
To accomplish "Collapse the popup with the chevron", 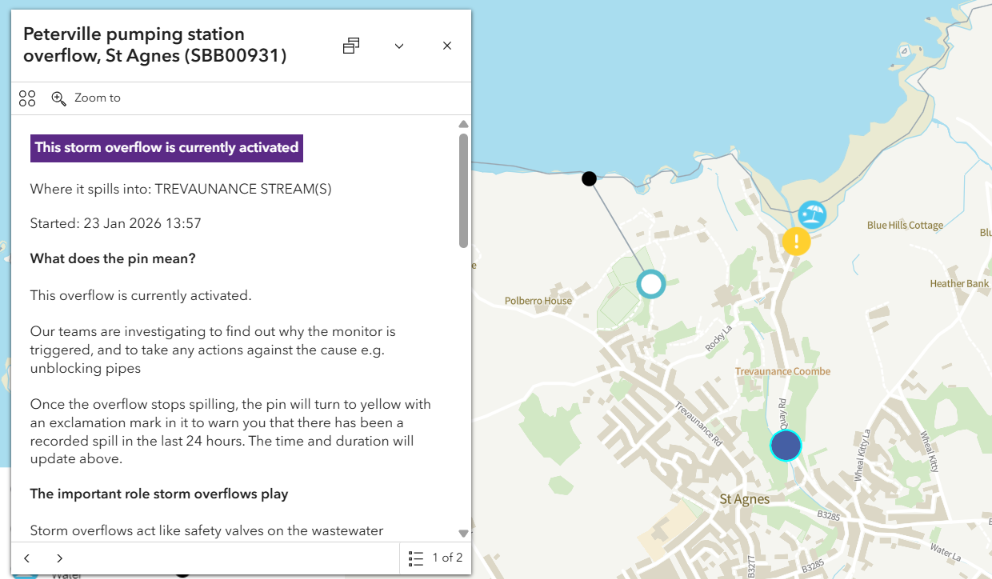I will pos(399,46).
